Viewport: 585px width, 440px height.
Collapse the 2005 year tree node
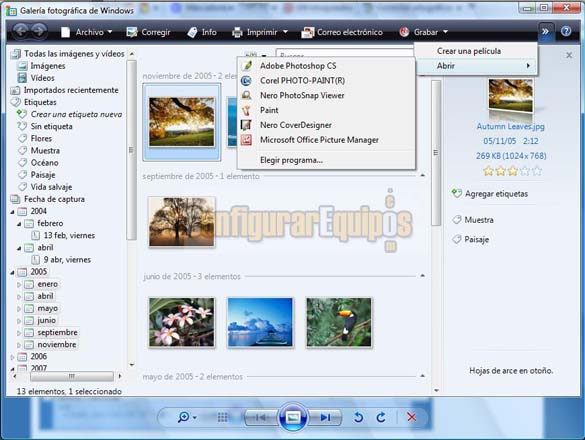12,272
